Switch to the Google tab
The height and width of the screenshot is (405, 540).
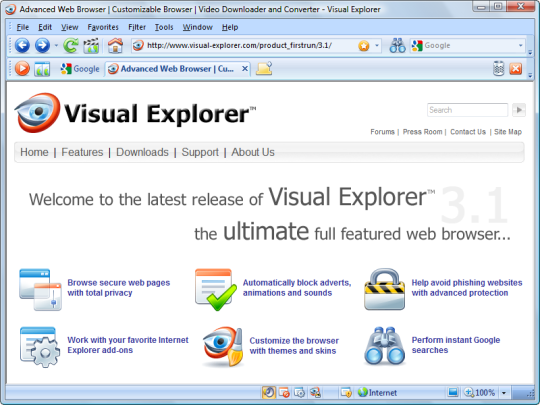tap(80, 69)
